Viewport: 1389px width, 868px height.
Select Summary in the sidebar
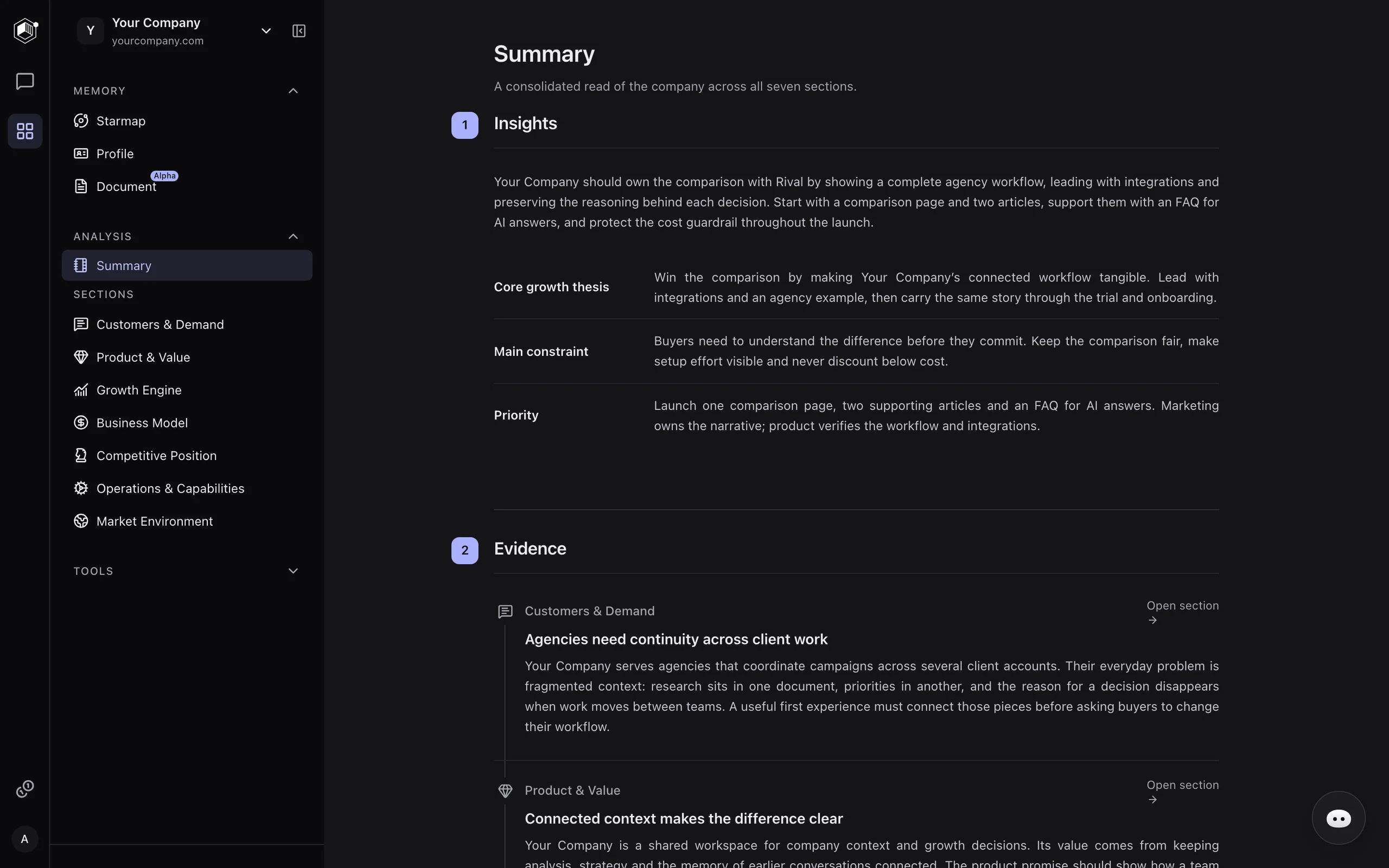tap(187, 265)
